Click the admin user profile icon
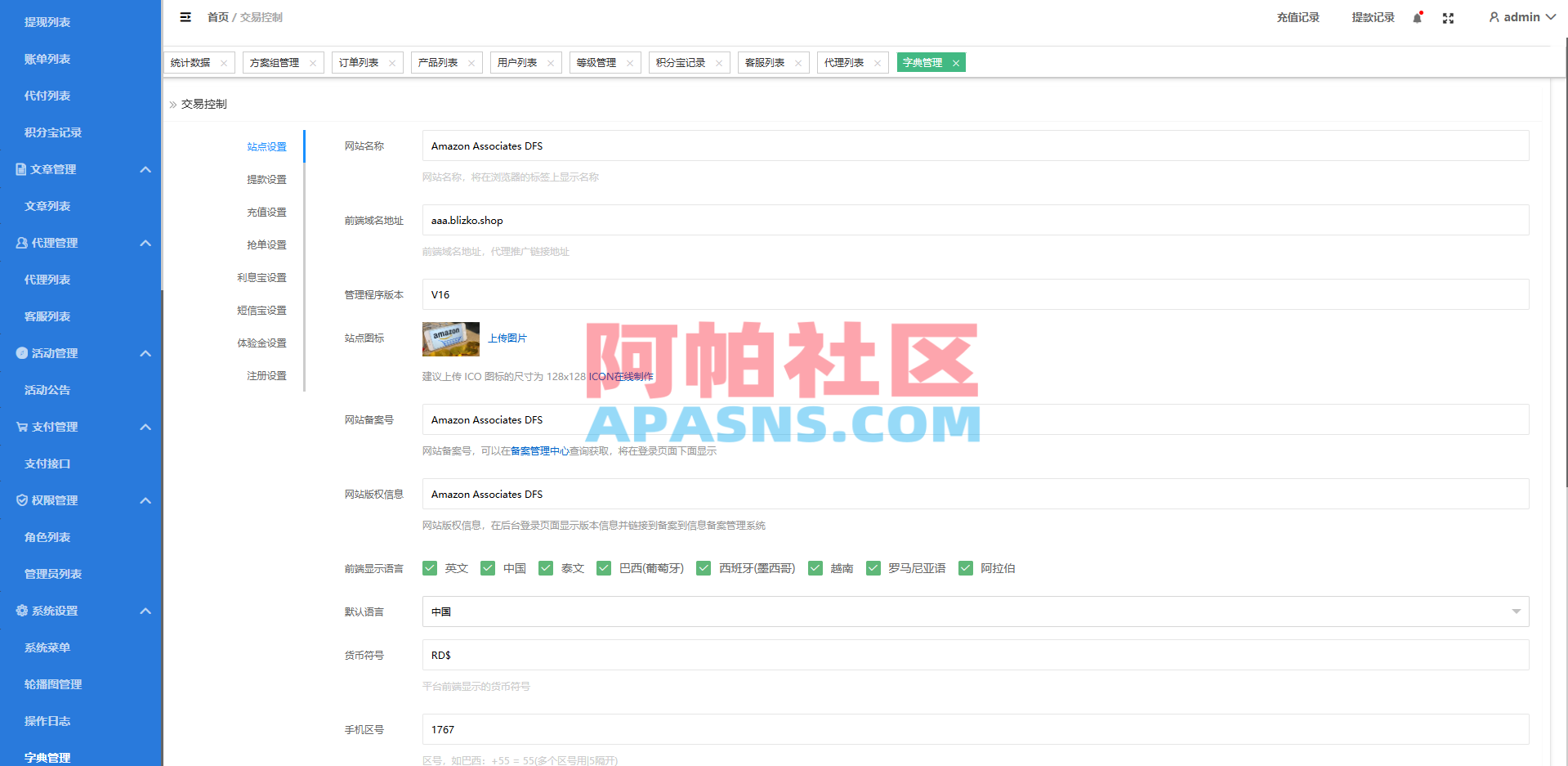1568x766 pixels. tap(1494, 17)
